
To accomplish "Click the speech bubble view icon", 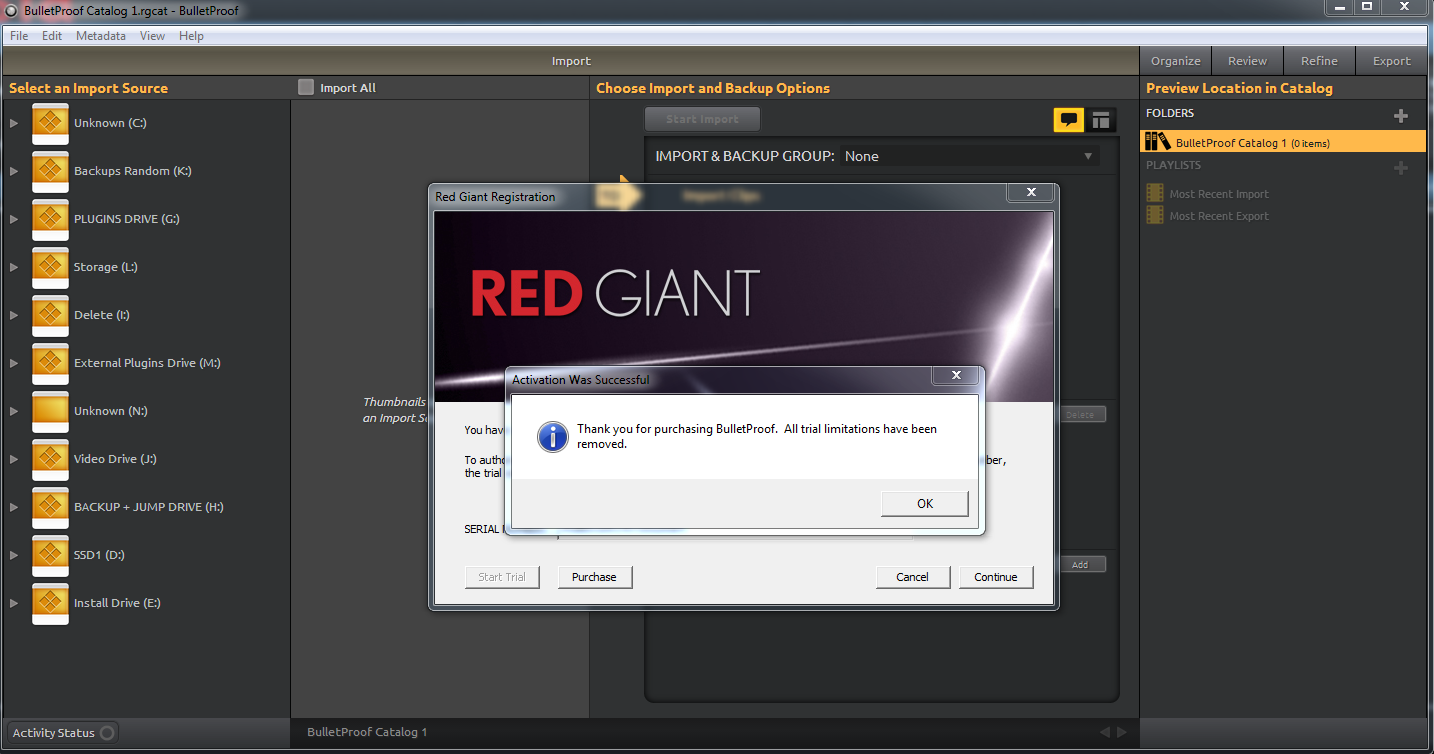I will click(1069, 120).
